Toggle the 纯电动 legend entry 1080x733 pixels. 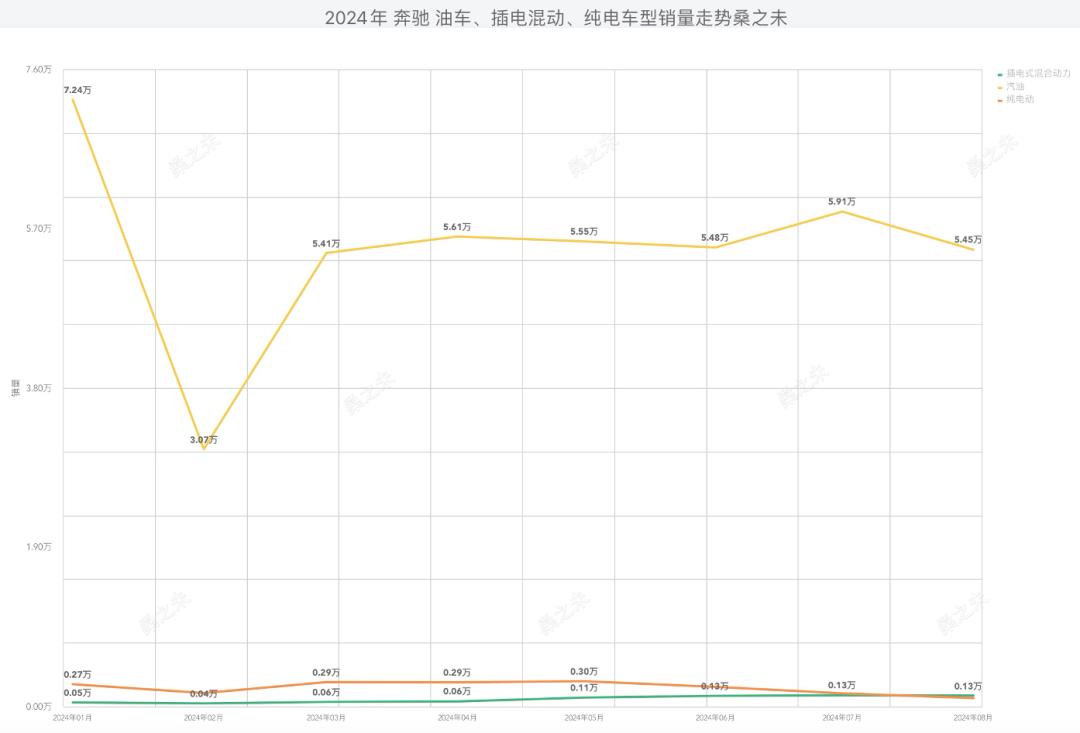click(x=1020, y=99)
